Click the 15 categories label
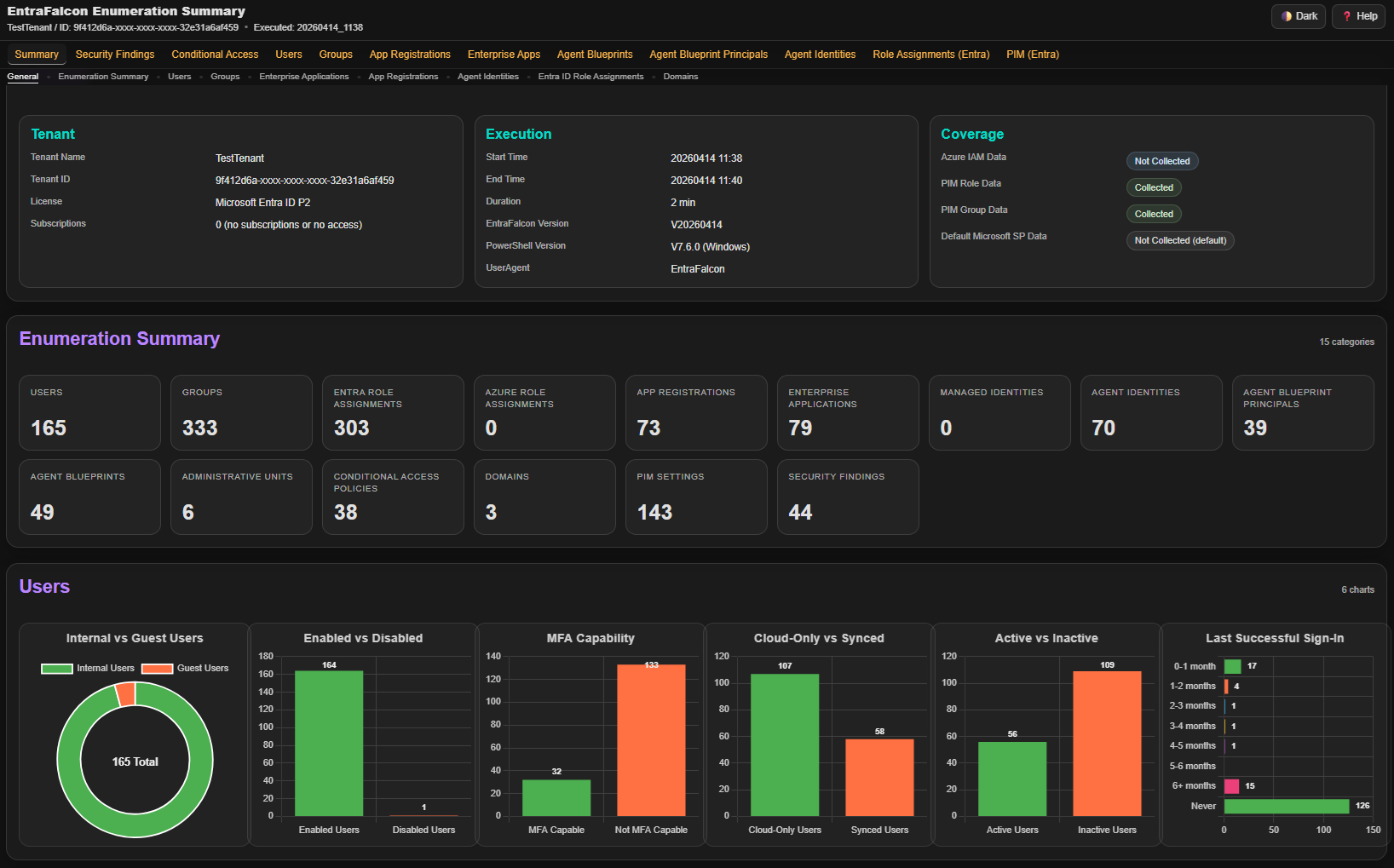Viewport: 1394px width, 868px height. click(x=1346, y=342)
